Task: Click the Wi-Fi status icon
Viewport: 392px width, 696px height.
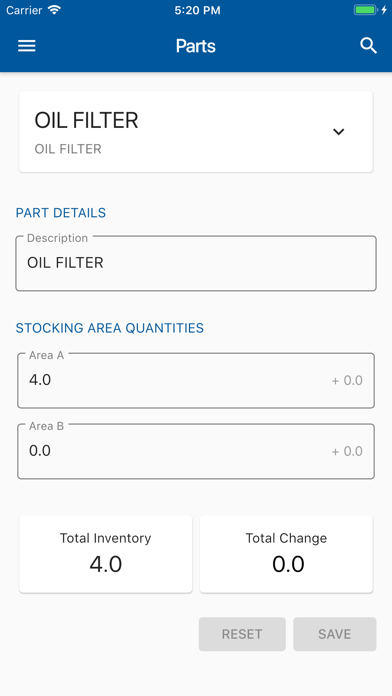Action: click(x=54, y=10)
